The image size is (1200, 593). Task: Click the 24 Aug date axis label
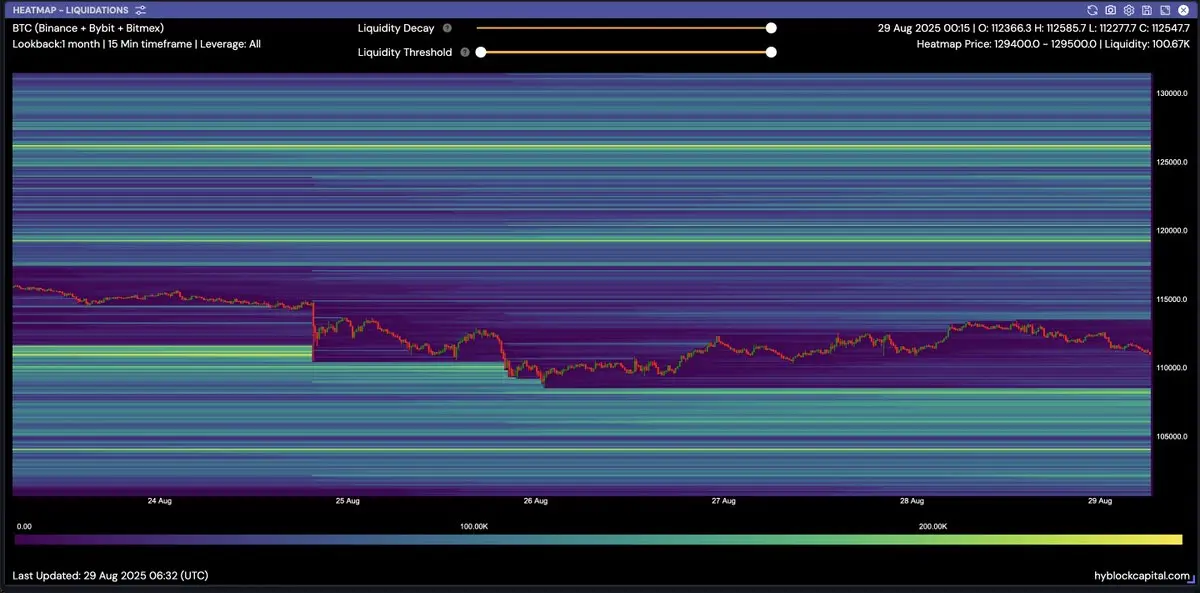[159, 501]
